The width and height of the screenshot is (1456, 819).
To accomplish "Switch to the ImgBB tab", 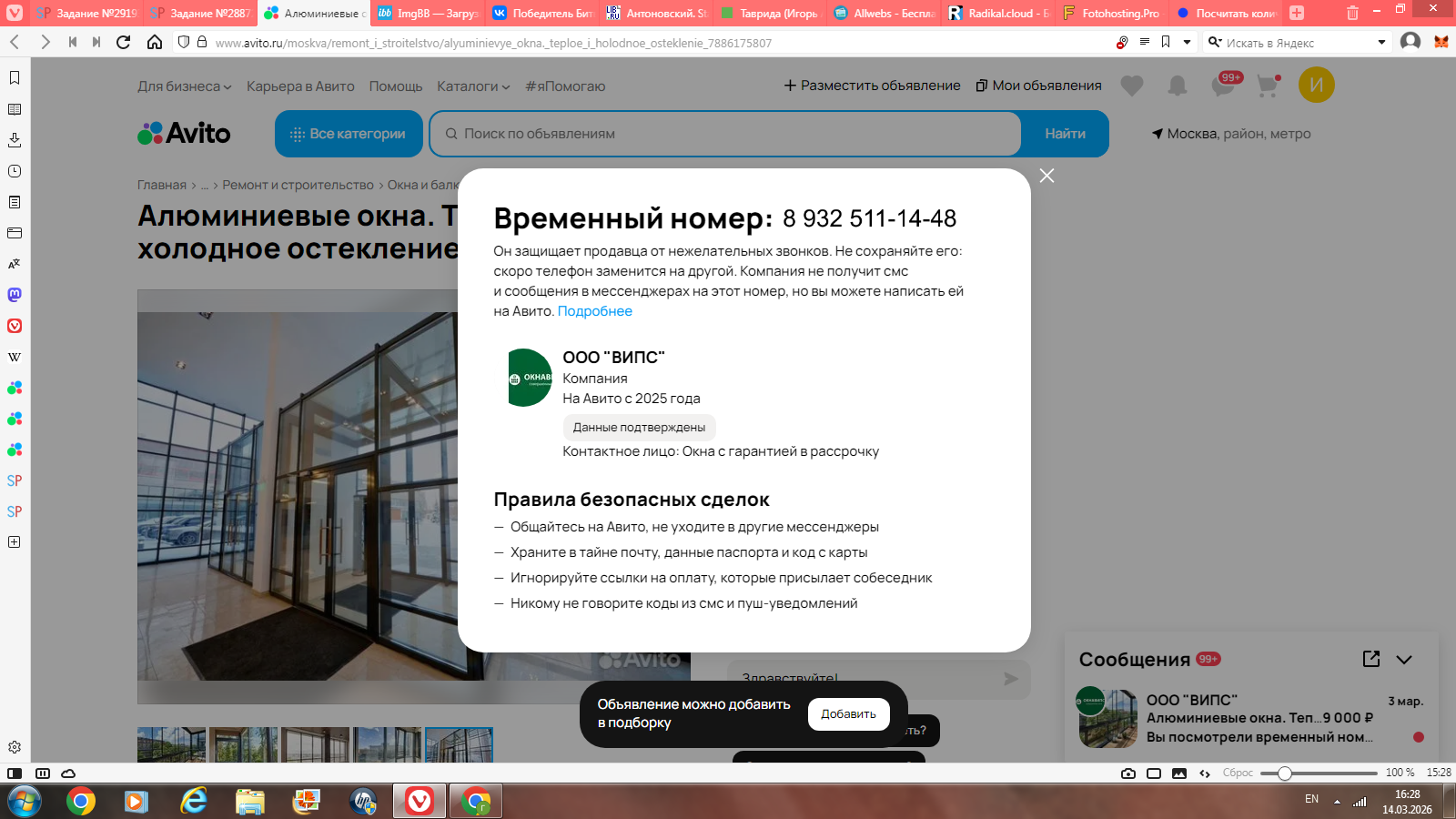I will tap(427, 13).
